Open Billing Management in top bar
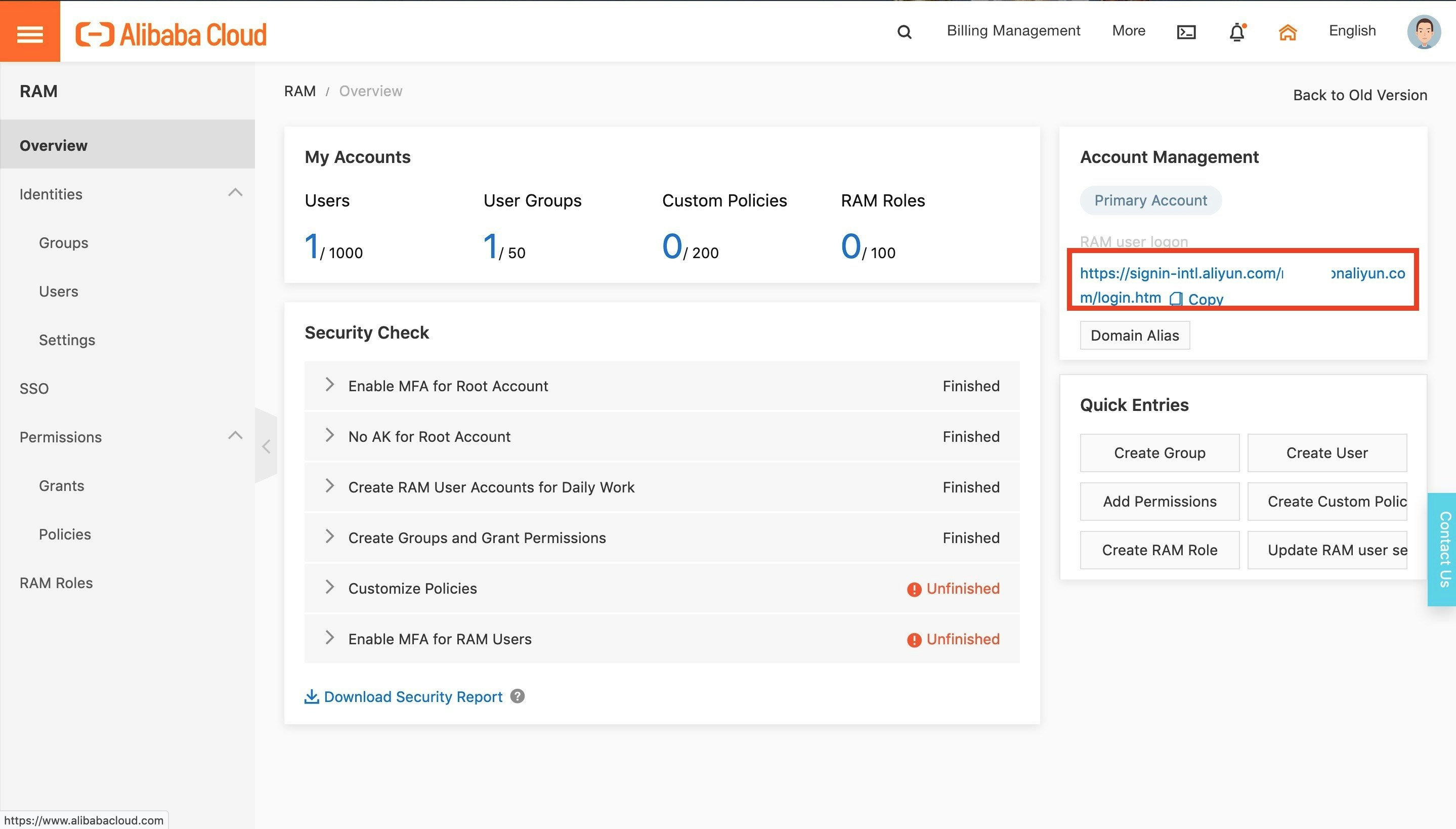Screen dimensions: 1456x829 [x=1013, y=31]
